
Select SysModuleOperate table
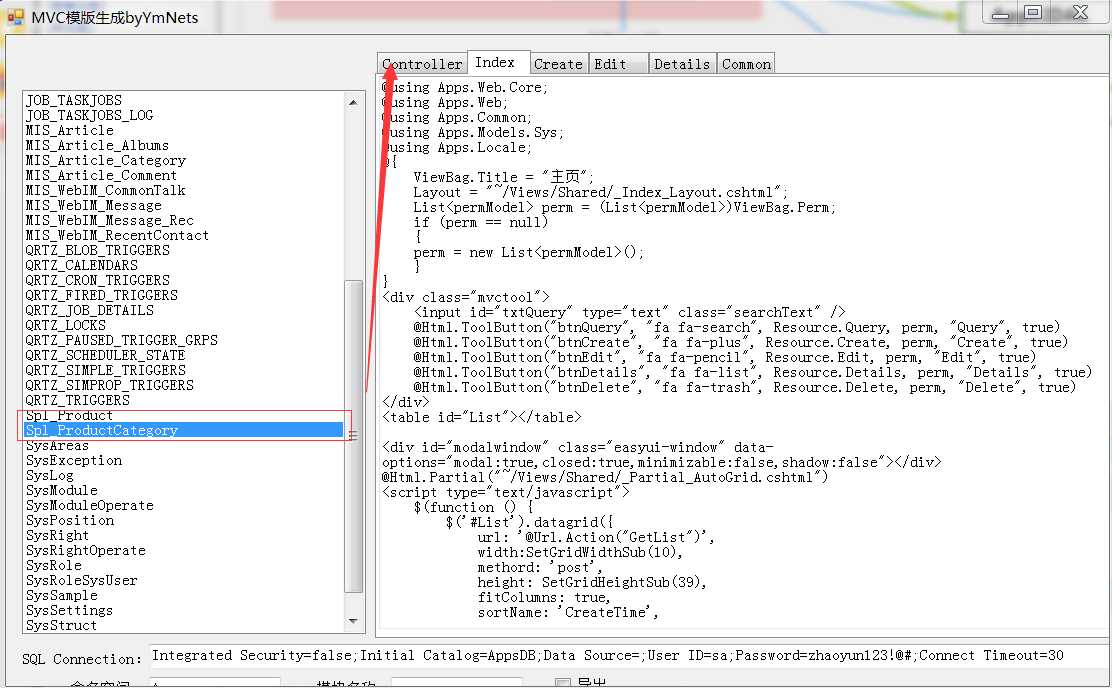[89, 505]
